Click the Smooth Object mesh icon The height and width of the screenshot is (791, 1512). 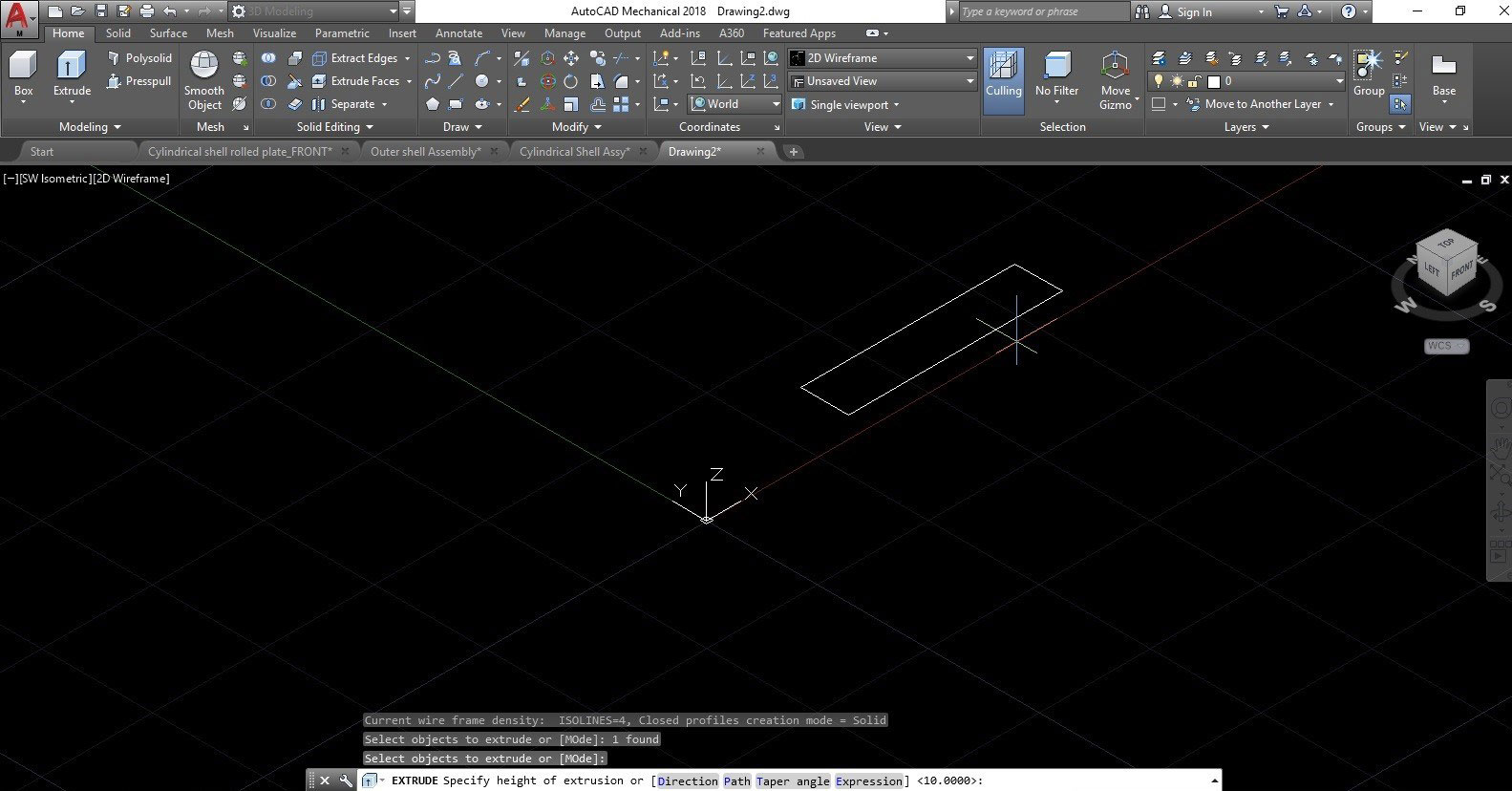pos(204,66)
